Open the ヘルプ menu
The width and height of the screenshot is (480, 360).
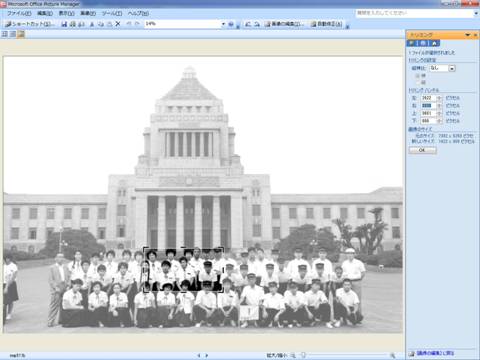coord(138,13)
